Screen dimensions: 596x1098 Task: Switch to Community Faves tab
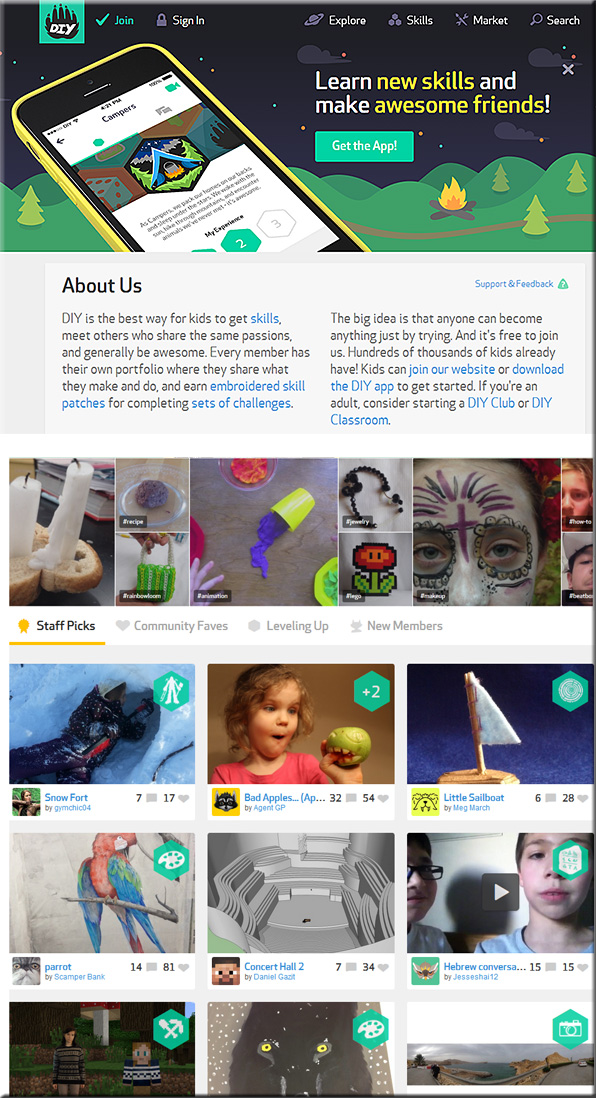172,626
